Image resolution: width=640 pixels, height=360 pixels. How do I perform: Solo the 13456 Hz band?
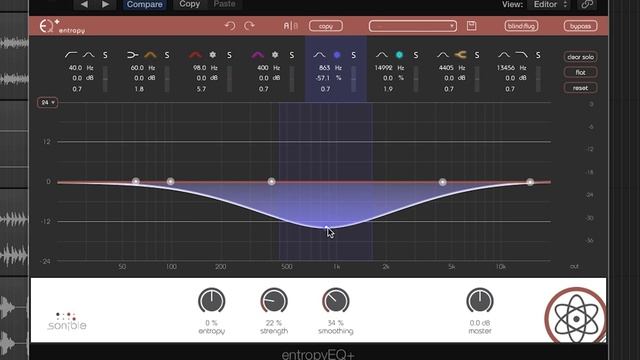pyautogui.click(x=538, y=55)
